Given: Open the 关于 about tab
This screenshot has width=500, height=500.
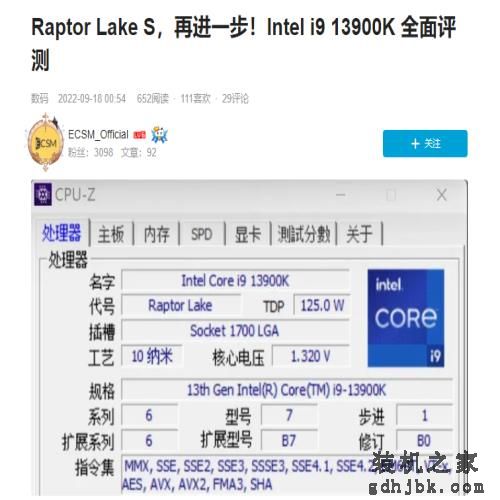Looking at the screenshot, I should pos(359,234).
